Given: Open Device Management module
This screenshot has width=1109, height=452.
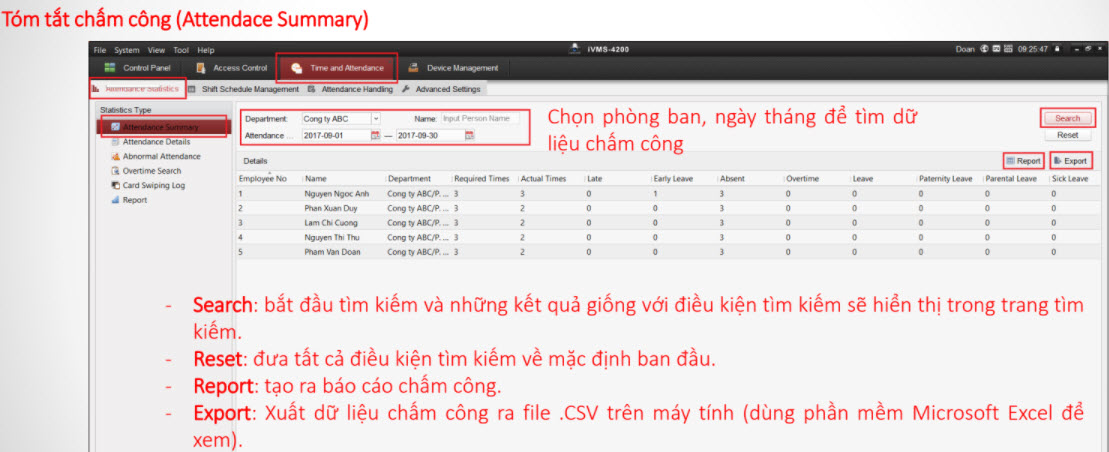Looking at the screenshot, I should (x=453, y=68).
